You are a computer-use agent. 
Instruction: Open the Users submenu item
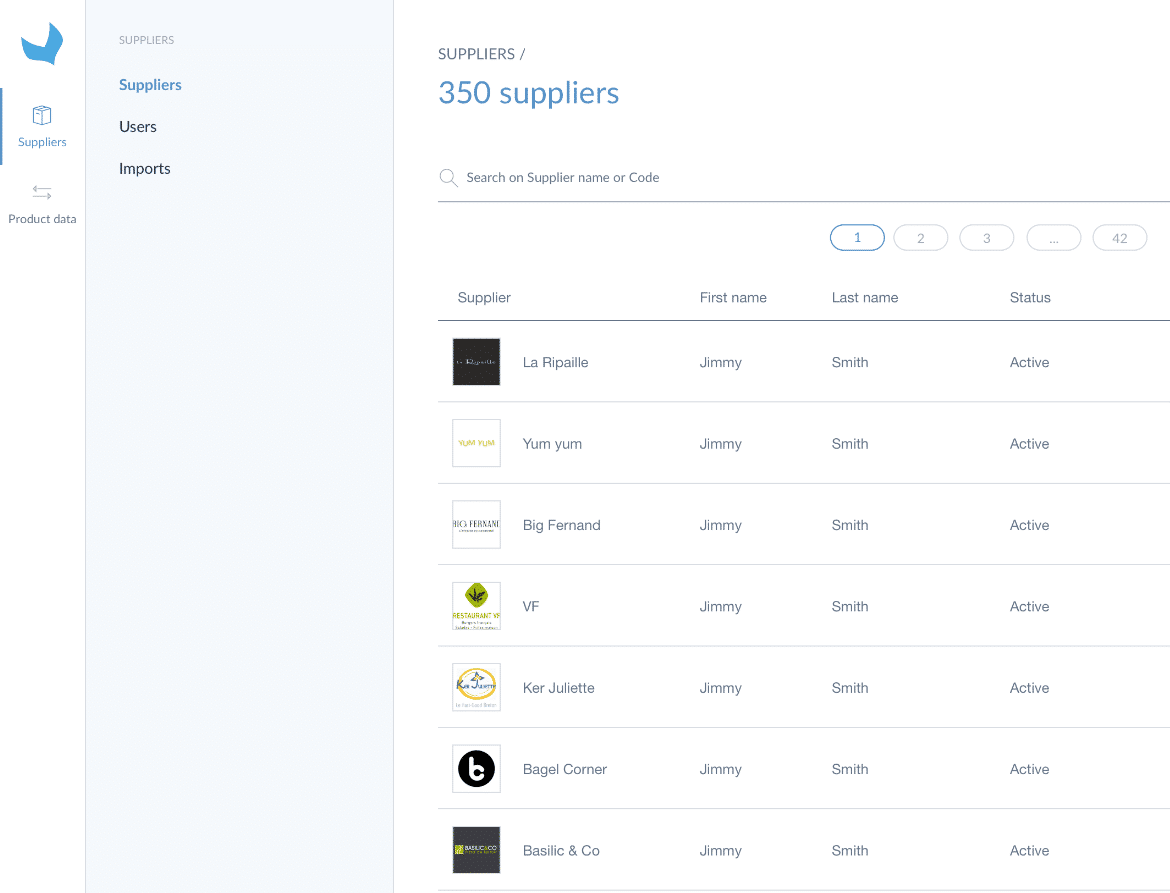point(138,127)
